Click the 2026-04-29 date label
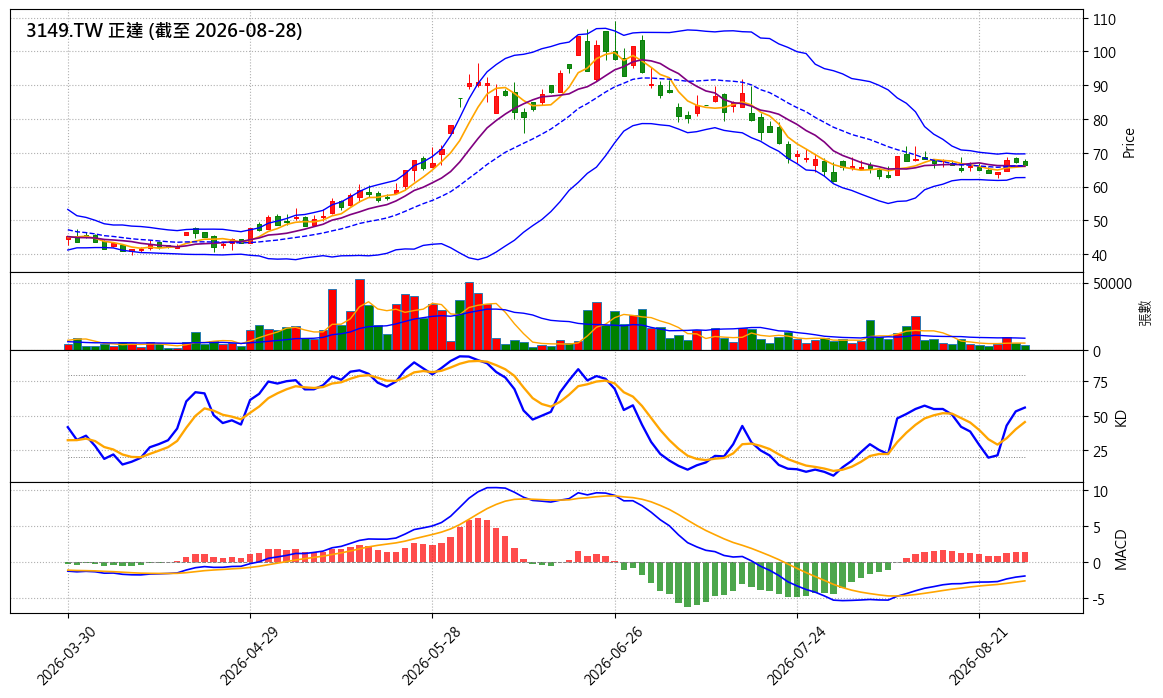The image size is (1163, 698). point(248,656)
